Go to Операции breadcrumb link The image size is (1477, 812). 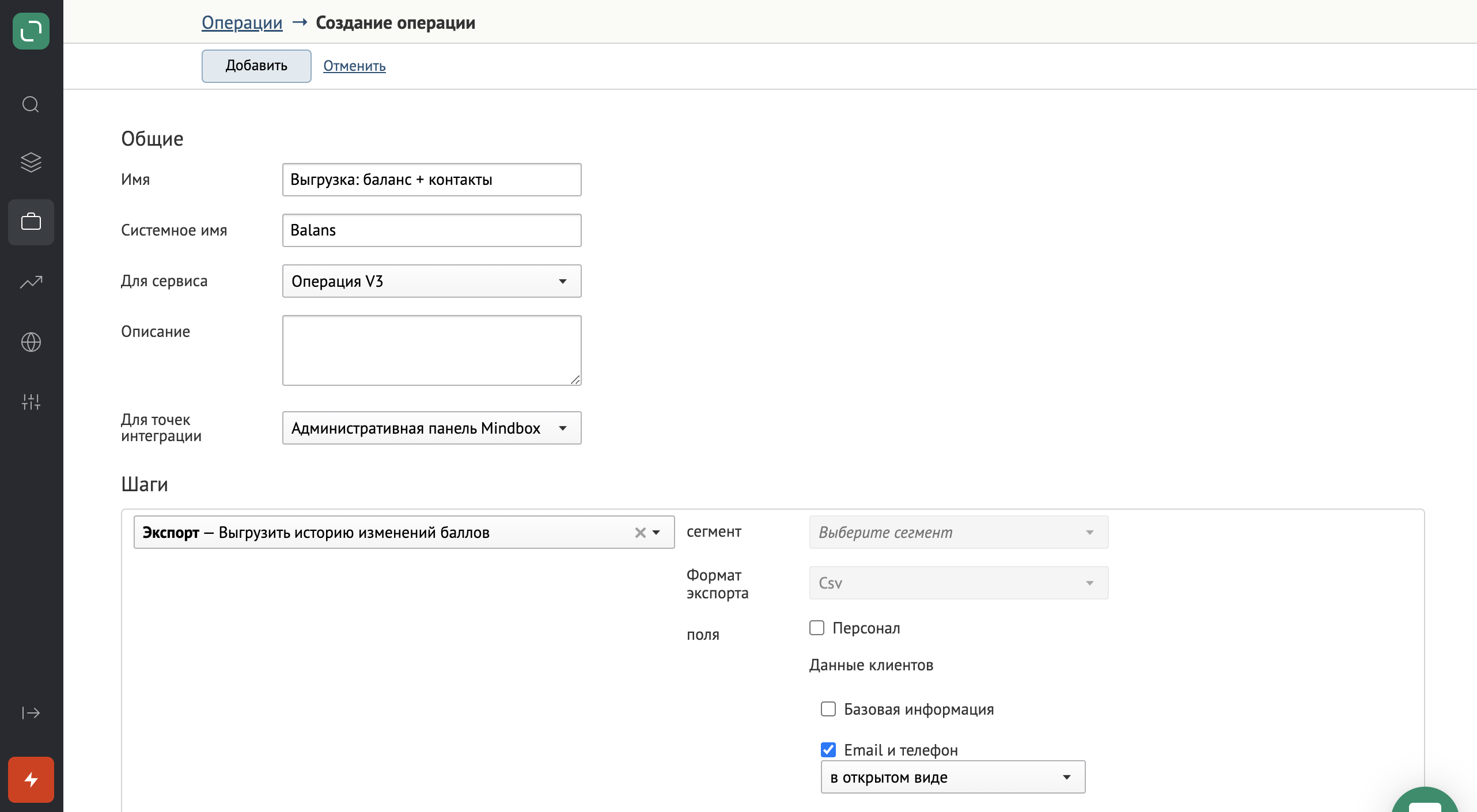pos(242,22)
